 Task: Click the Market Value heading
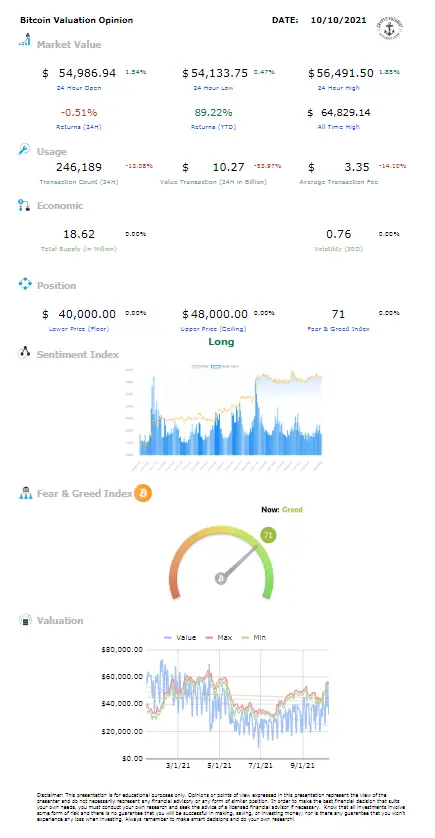point(69,44)
